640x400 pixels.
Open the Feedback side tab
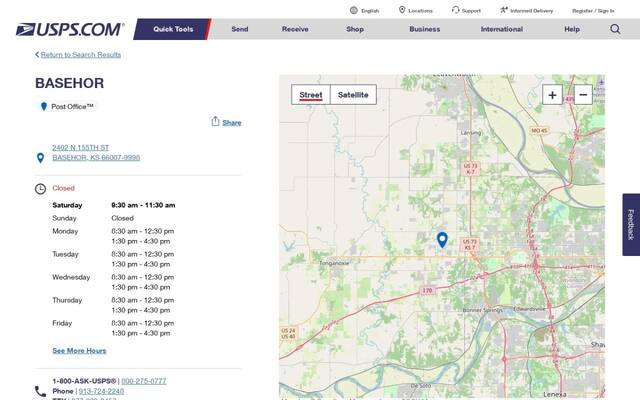[x=631, y=224]
